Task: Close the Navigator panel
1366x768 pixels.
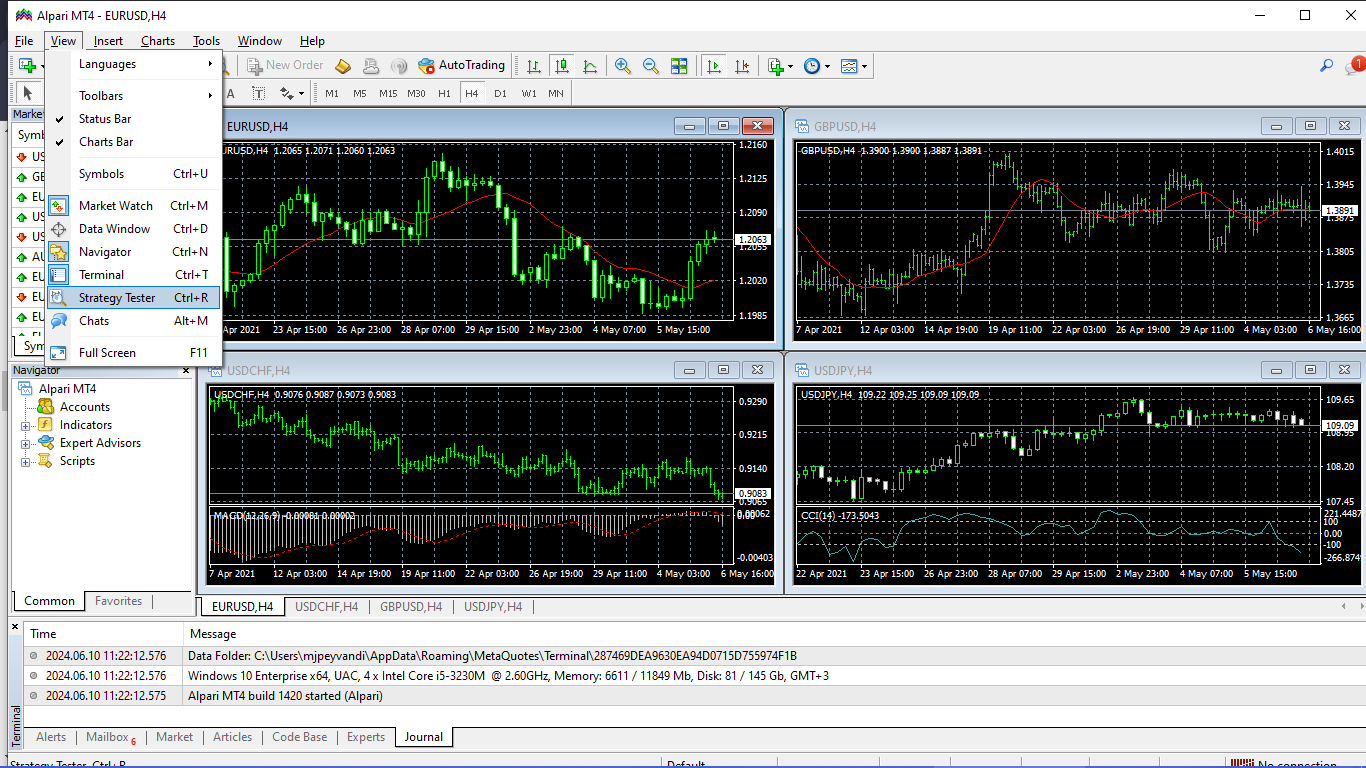Action: (186, 371)
